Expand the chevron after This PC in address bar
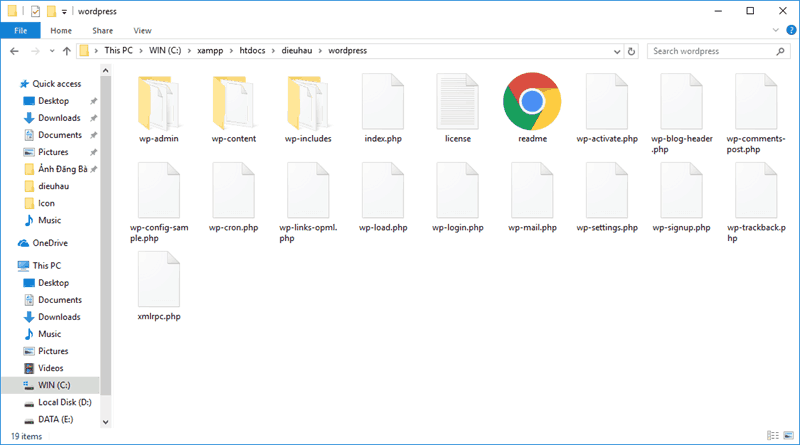 [x=141, y=51]
